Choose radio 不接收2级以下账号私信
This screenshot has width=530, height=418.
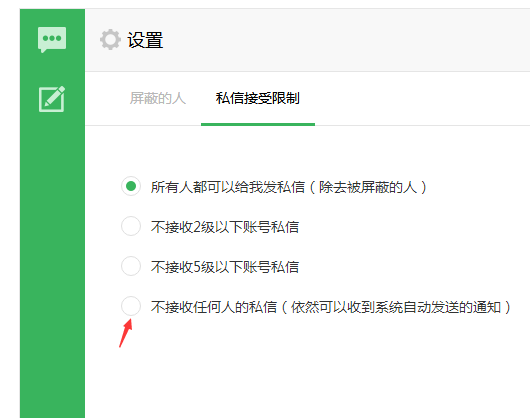click(x=131, y=226)
